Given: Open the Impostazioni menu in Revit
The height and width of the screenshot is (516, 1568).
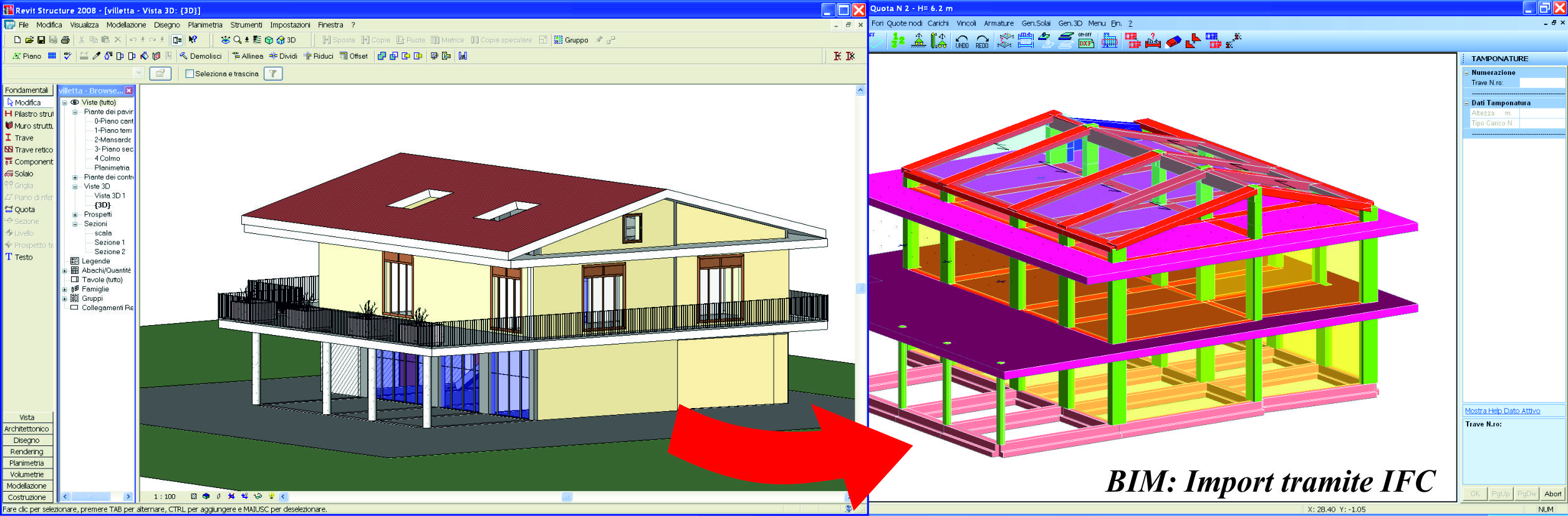Looking at the screenshot, I should [290, 25].
